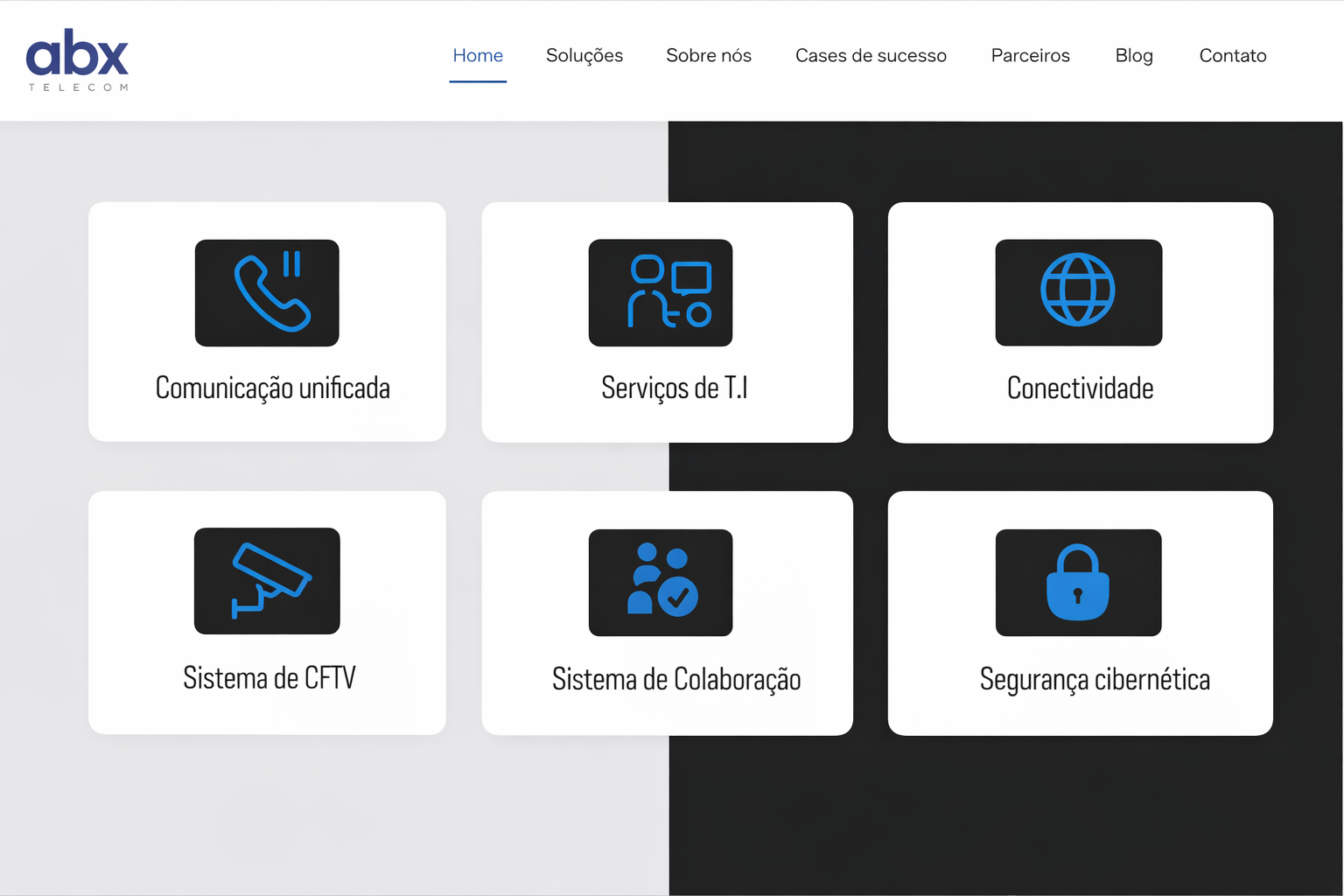Screen dimensions: 1344x896
Task: Visit the Blog section
Action: 1134,55
